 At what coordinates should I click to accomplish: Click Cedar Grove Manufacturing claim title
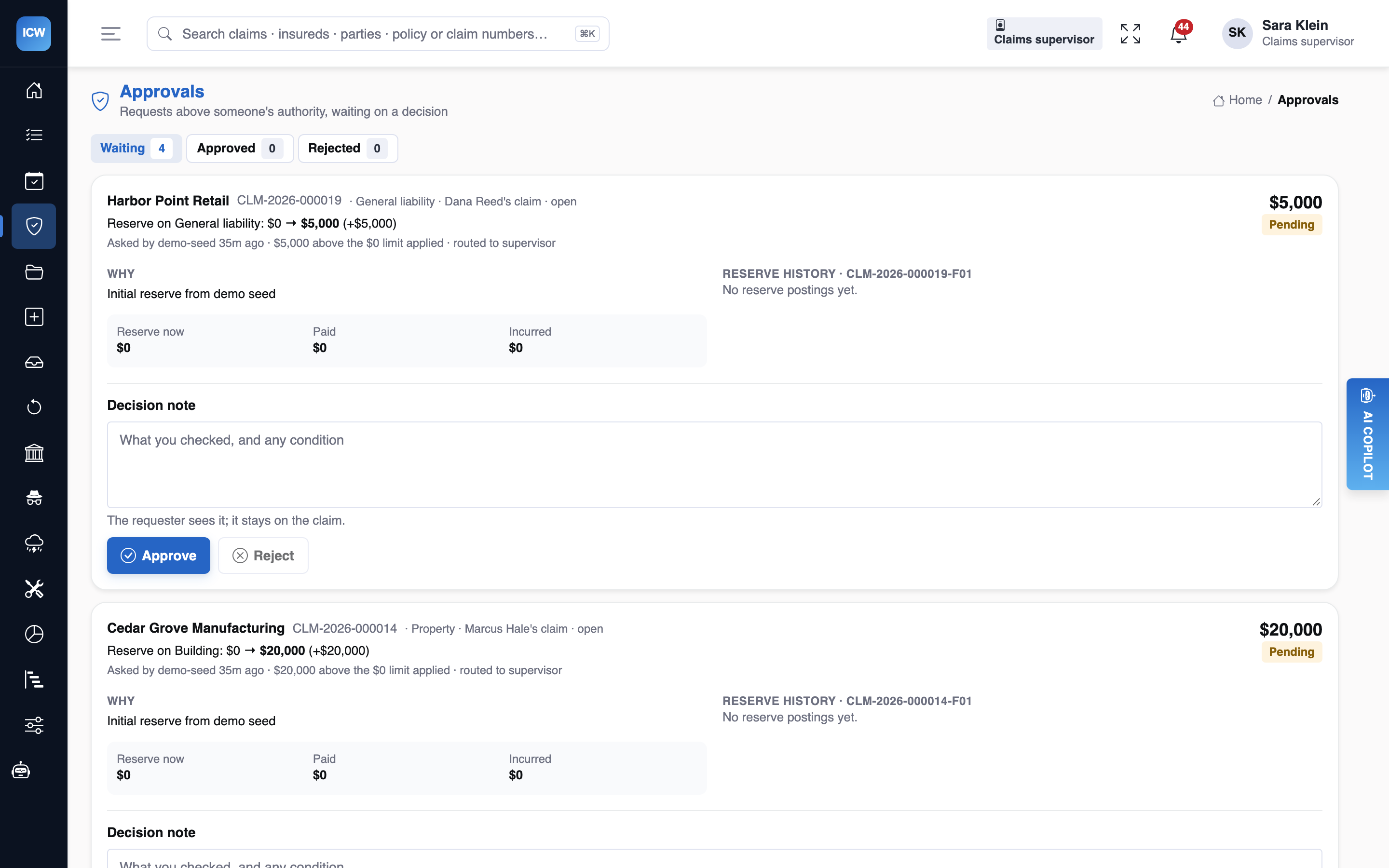click(196, 628)
